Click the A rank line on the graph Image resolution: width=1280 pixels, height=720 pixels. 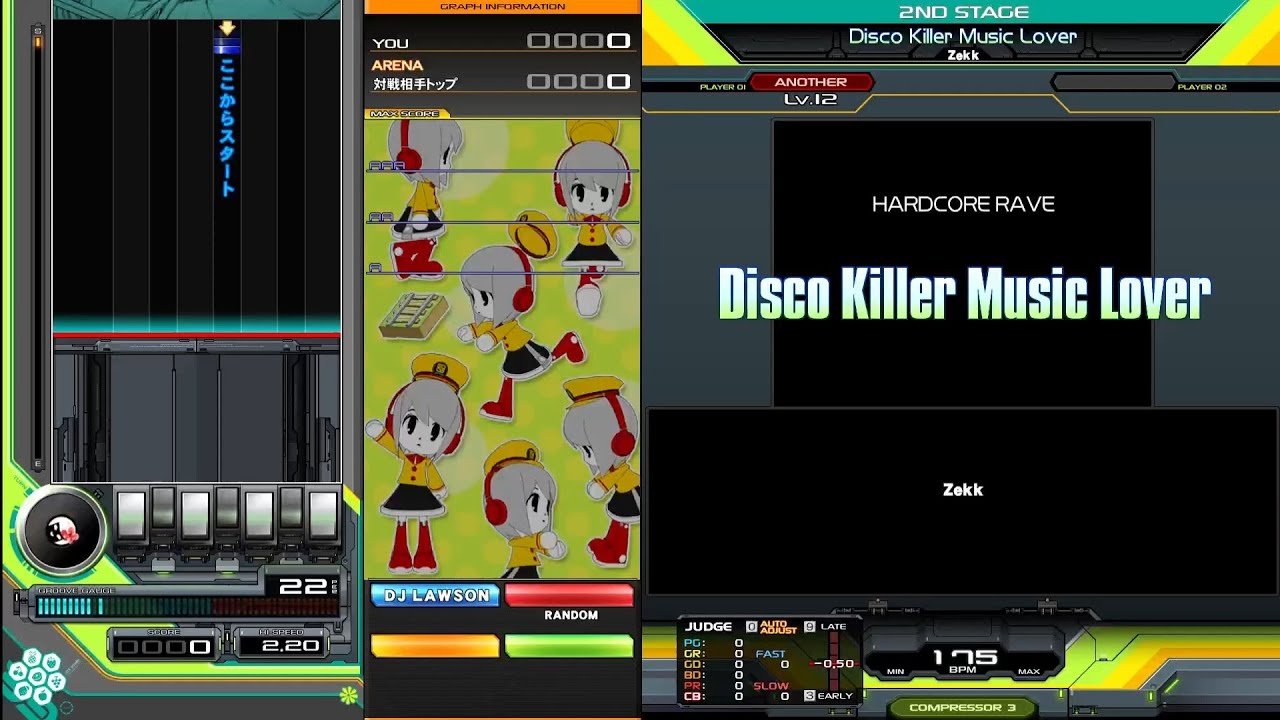(502, 272)
